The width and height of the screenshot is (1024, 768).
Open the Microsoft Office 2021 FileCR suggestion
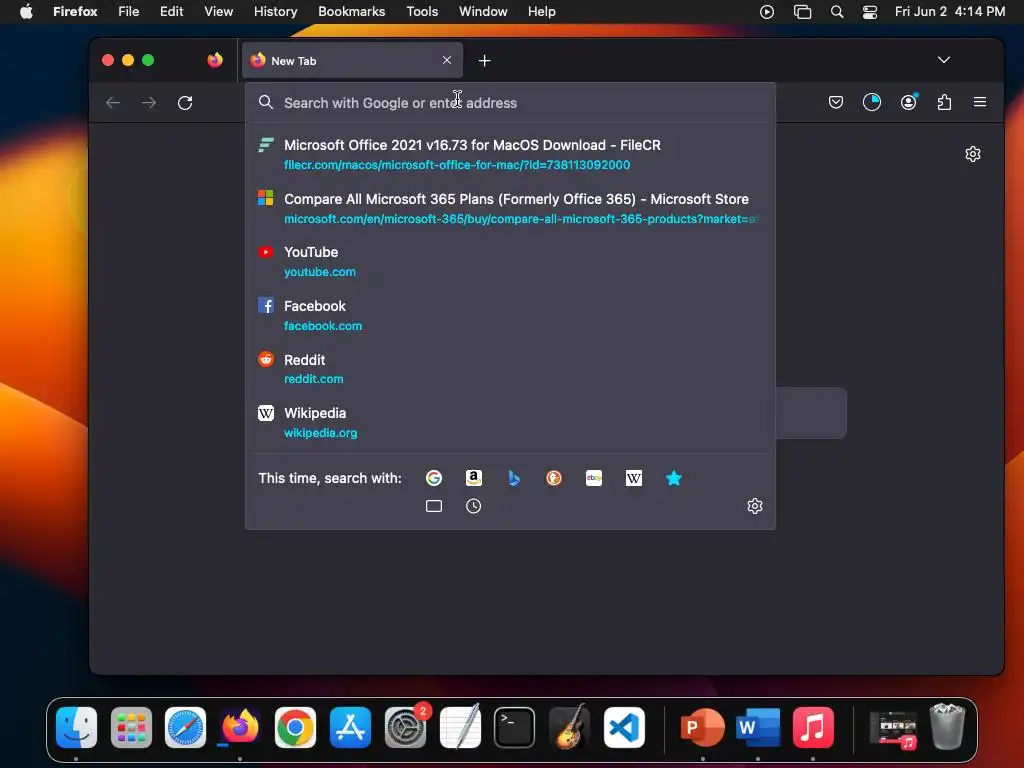point(510,154)
